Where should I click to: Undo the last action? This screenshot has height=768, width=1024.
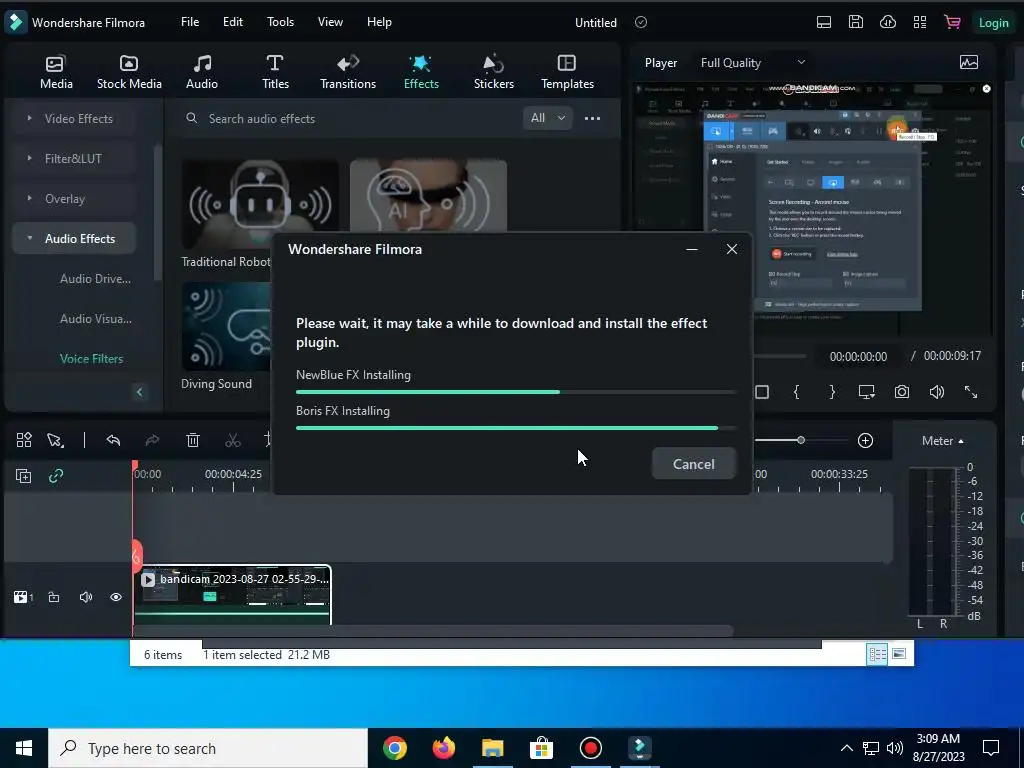point(113,440)
